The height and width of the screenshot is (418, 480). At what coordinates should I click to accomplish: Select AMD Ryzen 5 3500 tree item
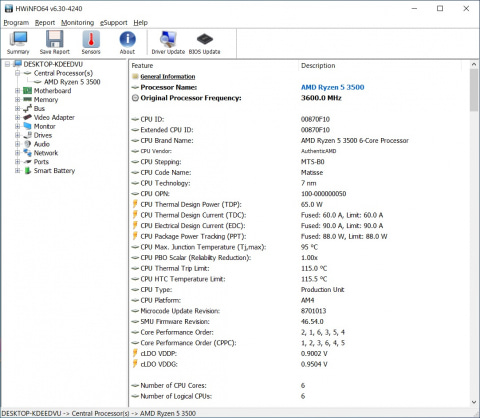pos(72,82)
